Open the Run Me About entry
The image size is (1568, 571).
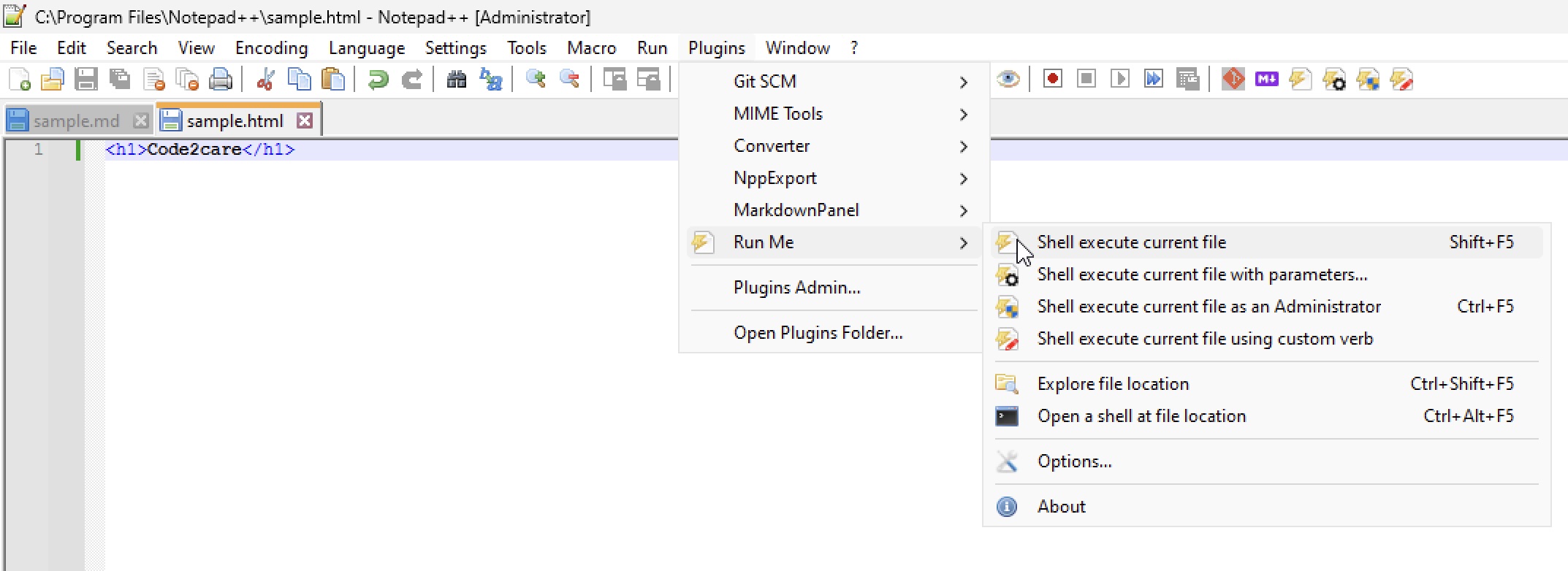(1266, 507)
